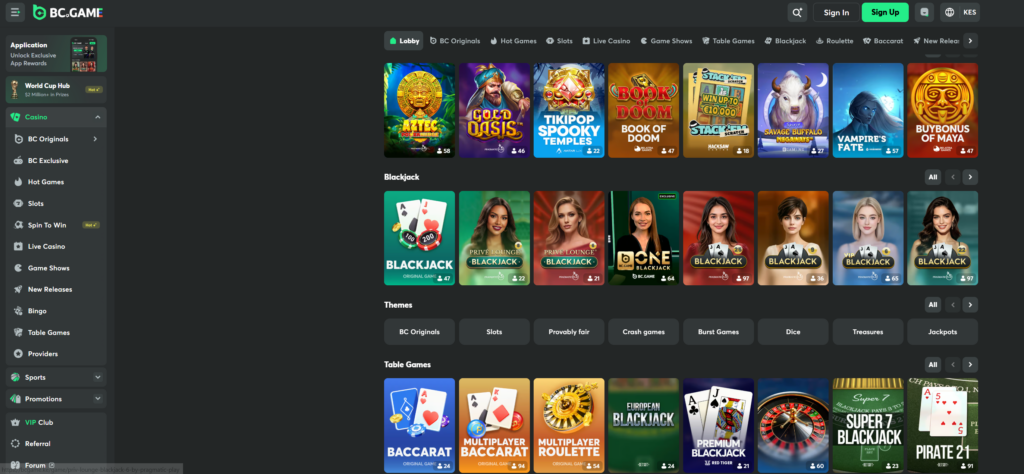The image size is (1024, 474).
Task: Open the Vampire's Fate game thumbnail
Action: (868, 110)
